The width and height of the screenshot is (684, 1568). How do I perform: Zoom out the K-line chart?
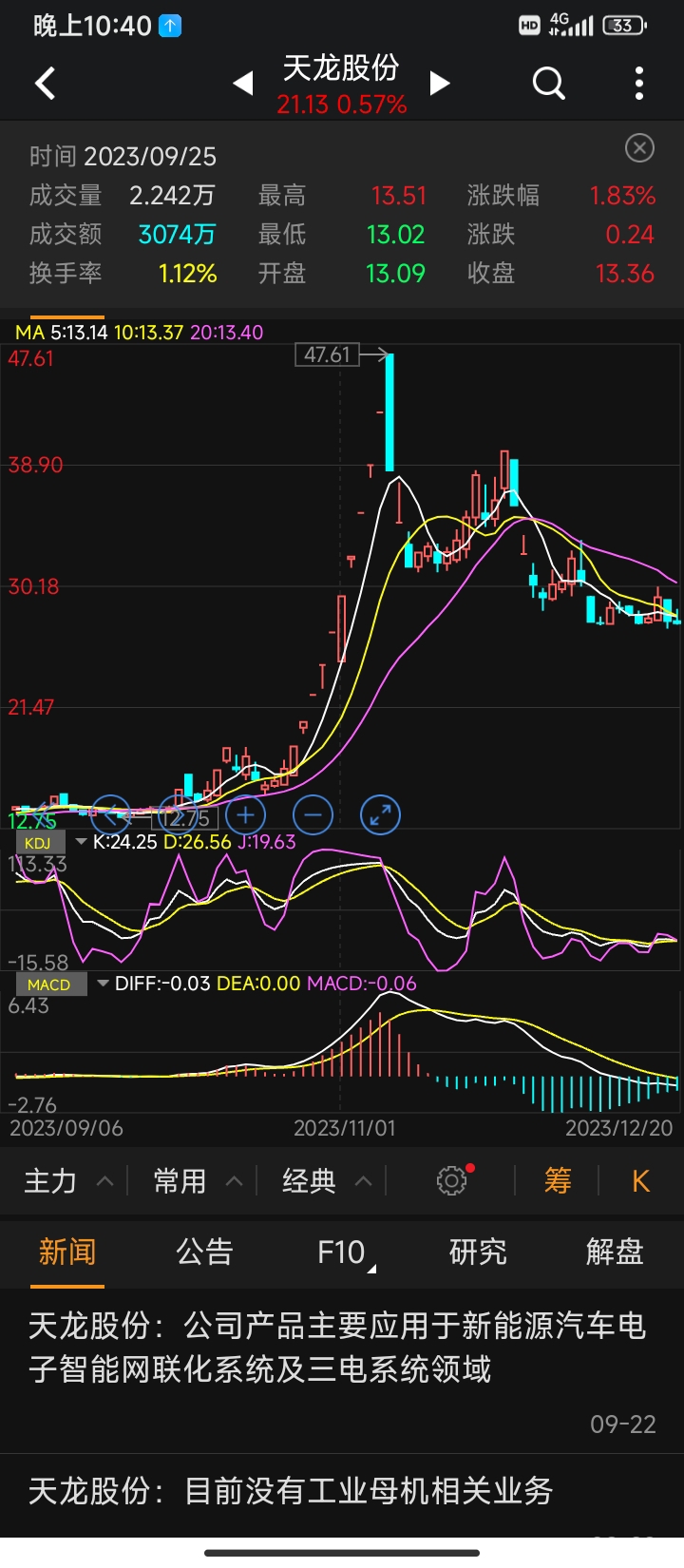[x=313, y=814]
